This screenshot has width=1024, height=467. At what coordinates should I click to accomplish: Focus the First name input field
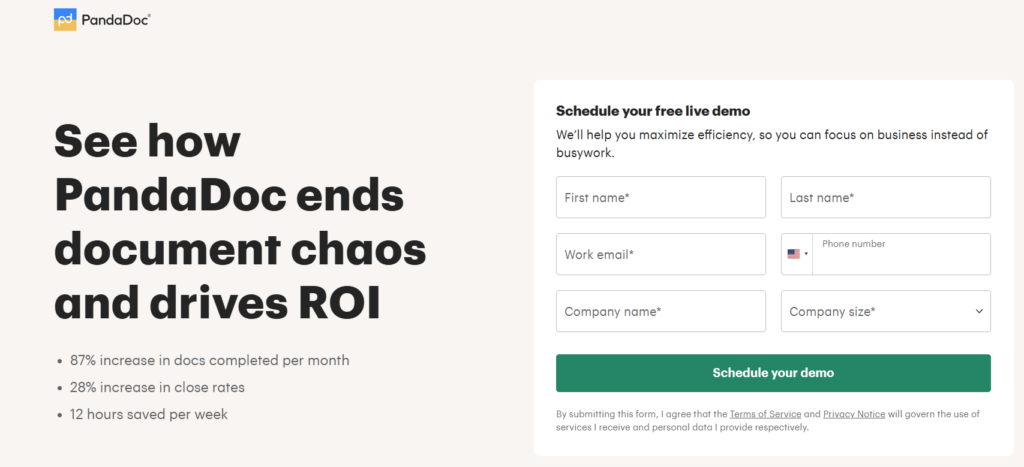pos(660,197)
